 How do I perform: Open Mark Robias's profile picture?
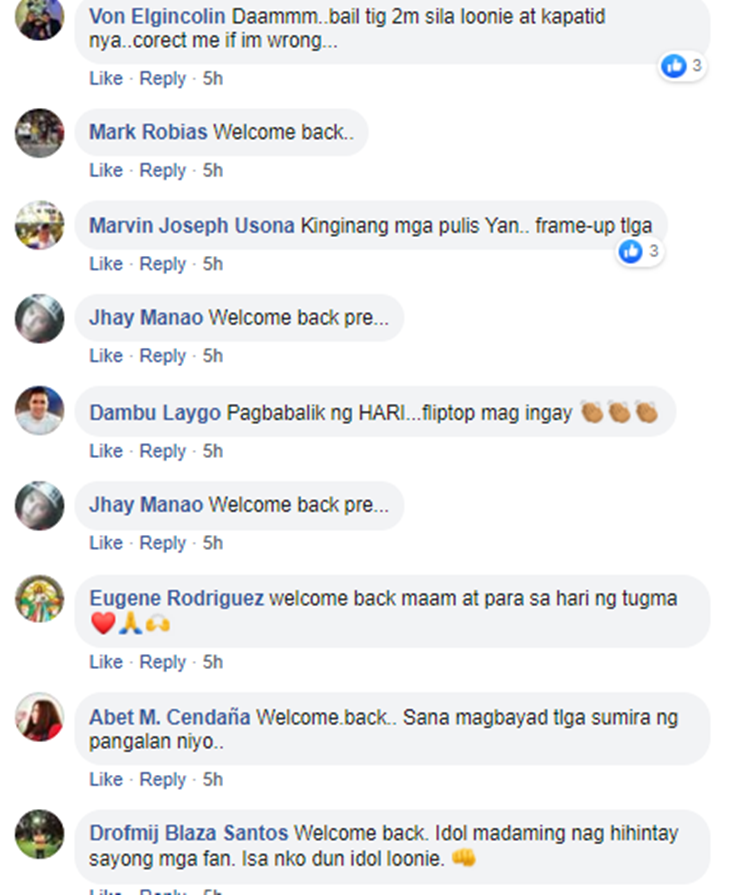pos(39,133)
